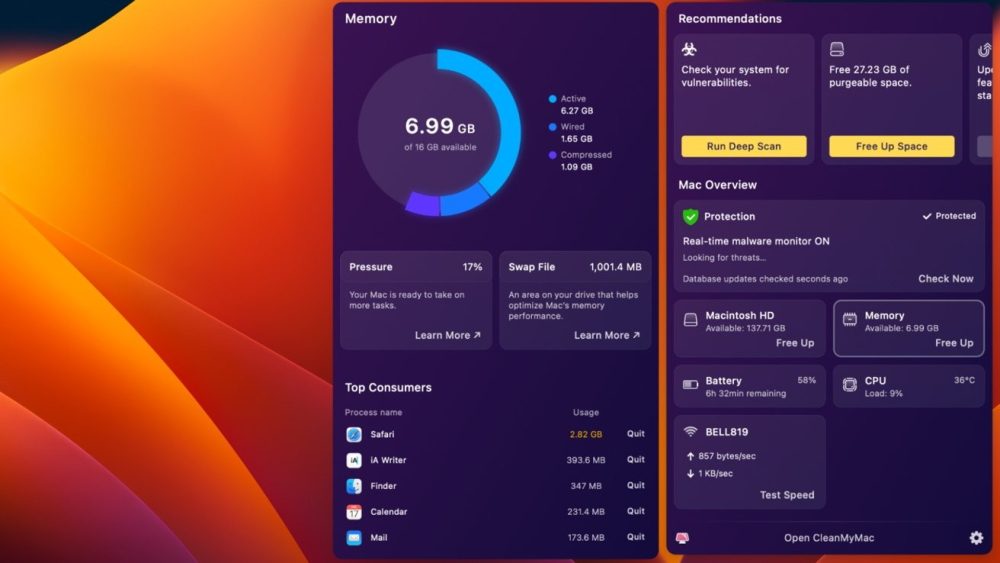1000x563 pixels.
Task: Click the green Protection shield icon
Action: (690, 217)
